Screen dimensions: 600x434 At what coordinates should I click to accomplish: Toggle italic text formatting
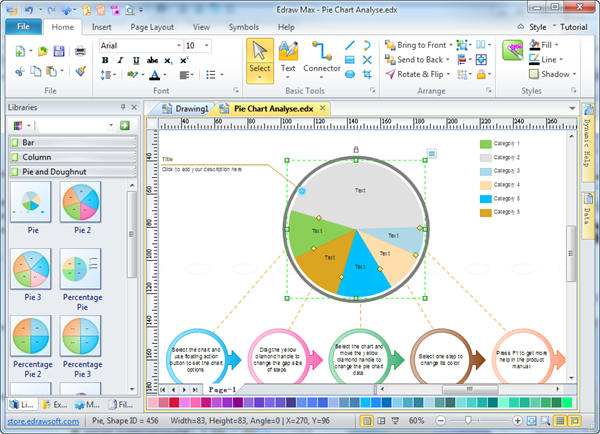pos(122,61)
